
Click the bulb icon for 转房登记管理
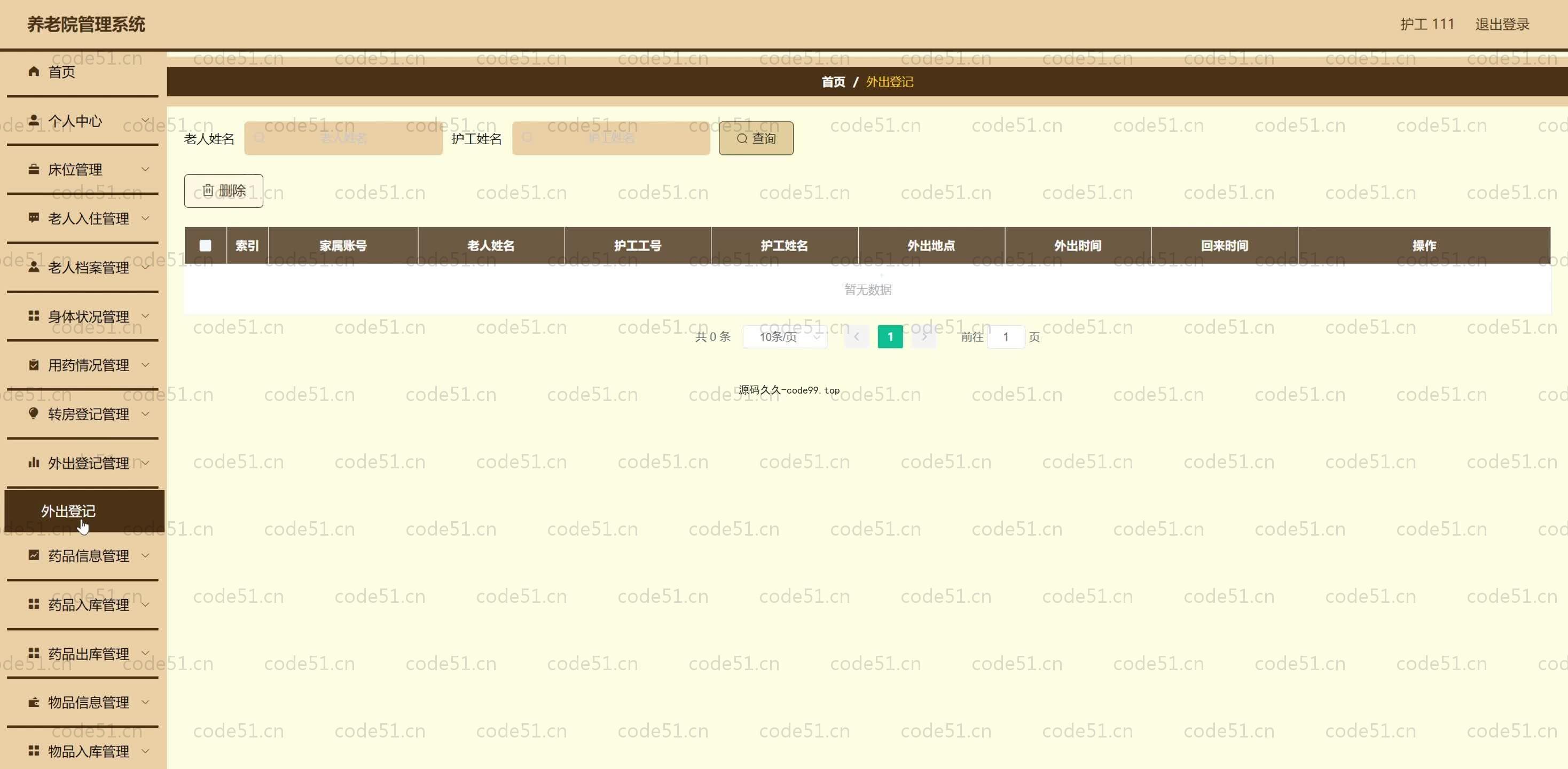click(x=34, y=413)
